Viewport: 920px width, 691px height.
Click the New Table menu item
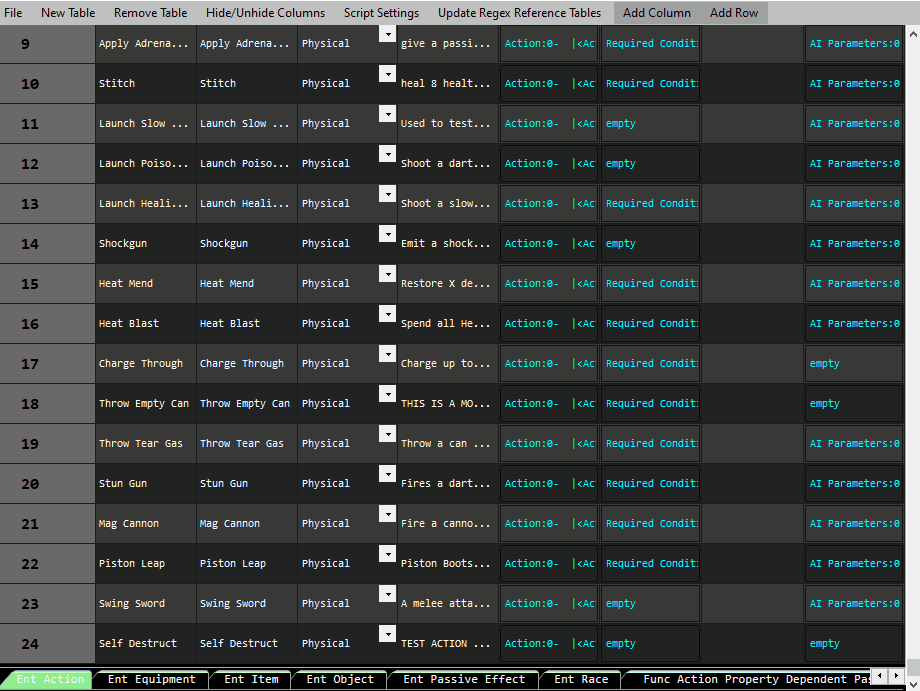[68, 13]
